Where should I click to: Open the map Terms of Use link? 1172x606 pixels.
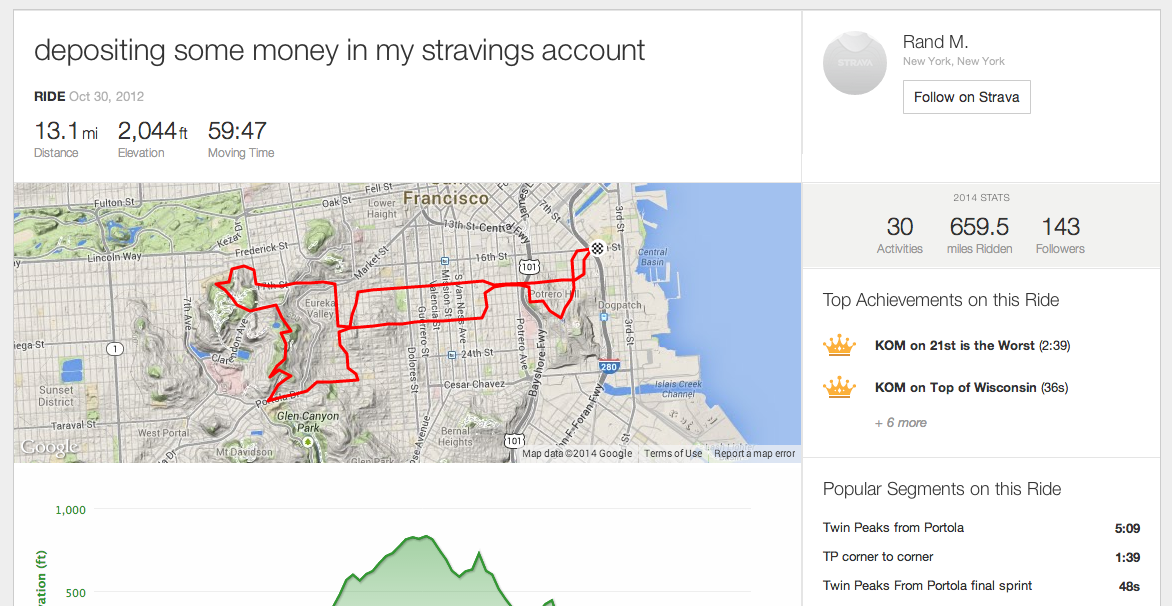click(673, 454)
